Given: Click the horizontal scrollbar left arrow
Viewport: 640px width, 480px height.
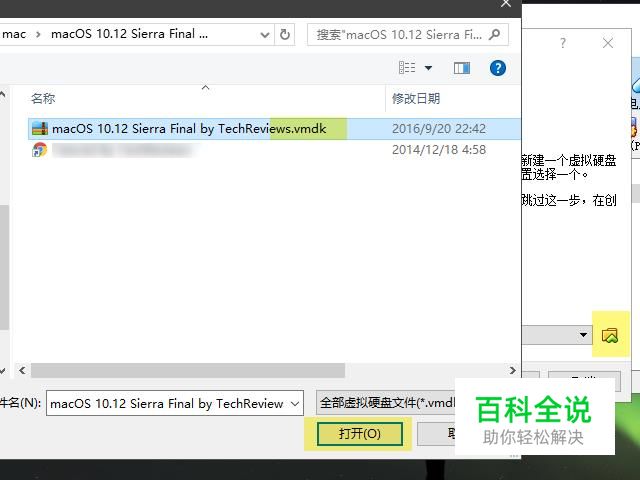Looking at the screenshot, I should [x=22, y=370].
